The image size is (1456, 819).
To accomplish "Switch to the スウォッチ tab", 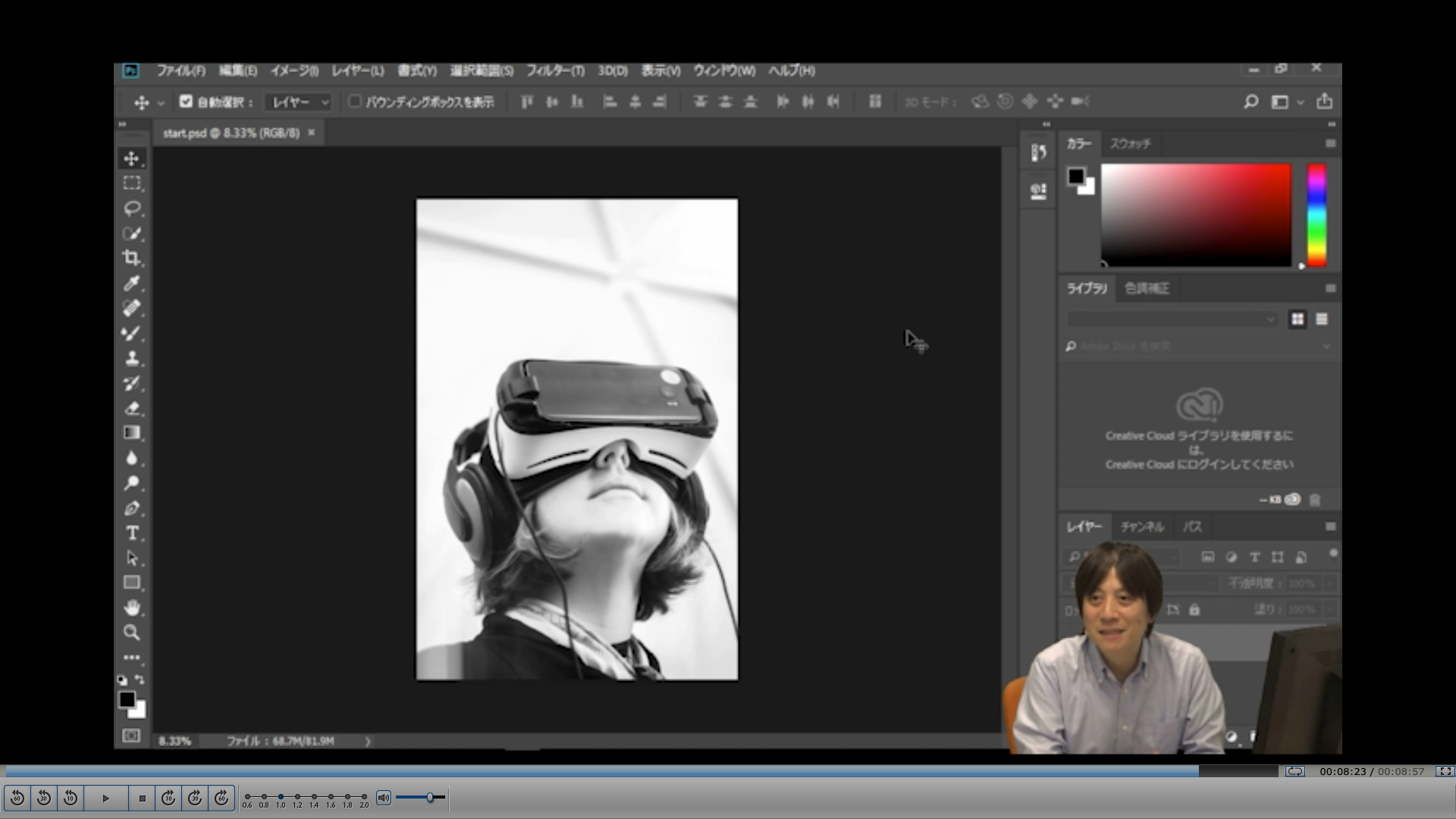I will click(x=1130, y=143).
